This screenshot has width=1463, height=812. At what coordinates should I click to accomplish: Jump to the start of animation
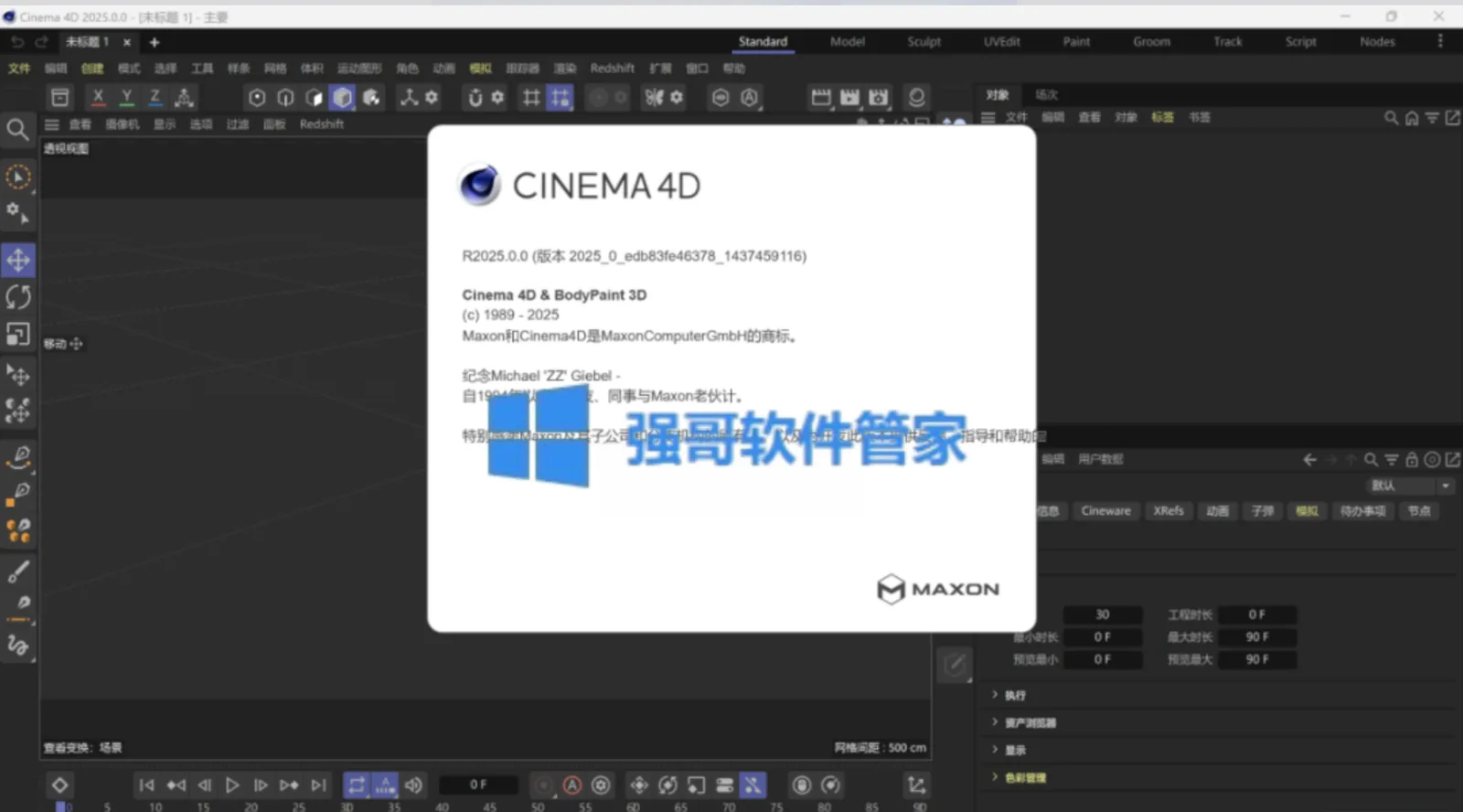146,785
